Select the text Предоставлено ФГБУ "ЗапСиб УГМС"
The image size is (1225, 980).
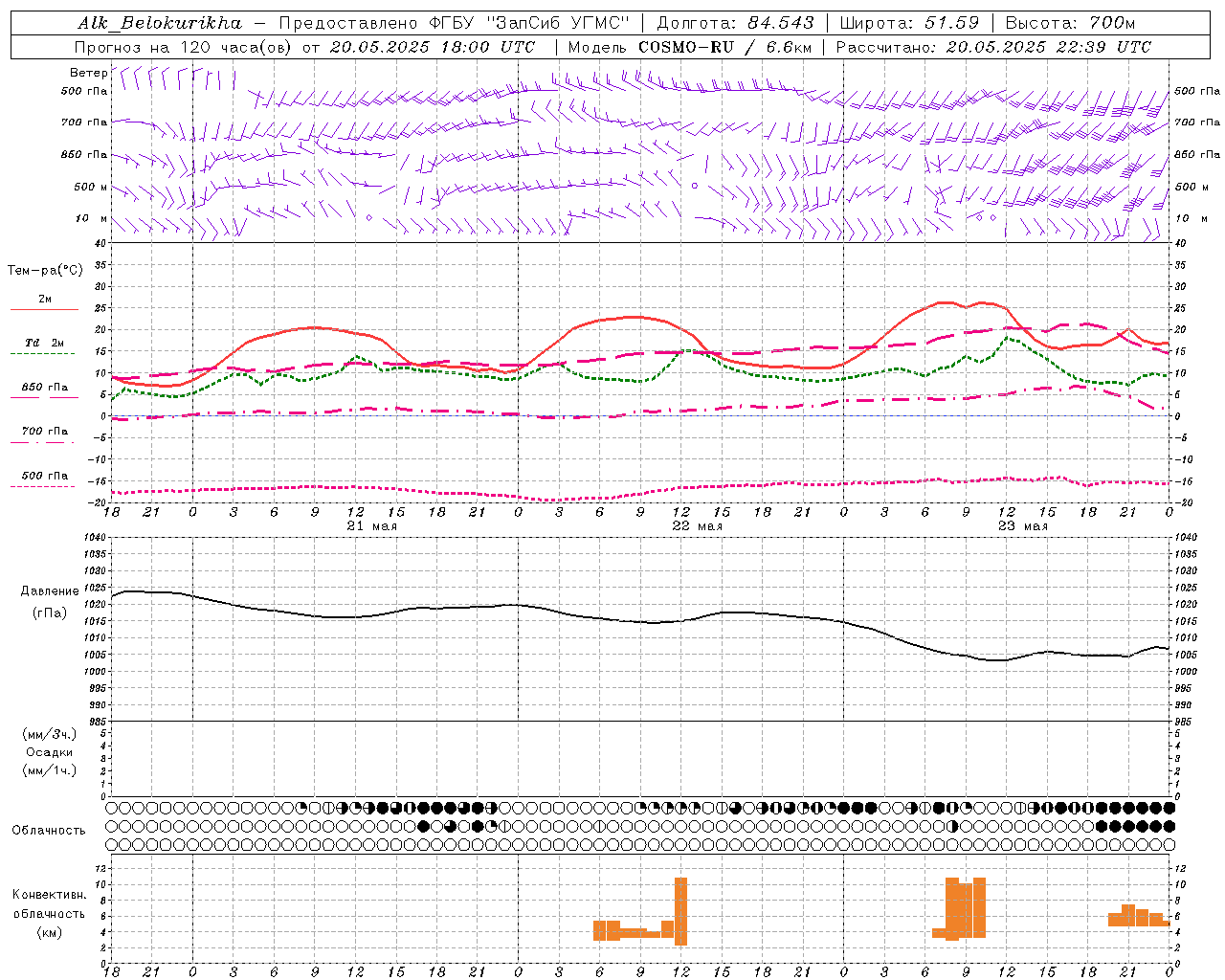(x=455, y=23)
